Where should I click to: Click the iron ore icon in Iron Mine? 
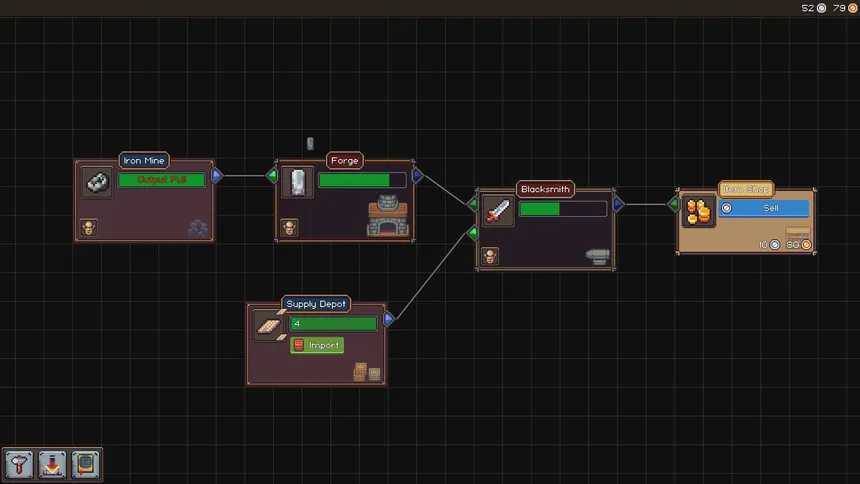coord(97,182)
